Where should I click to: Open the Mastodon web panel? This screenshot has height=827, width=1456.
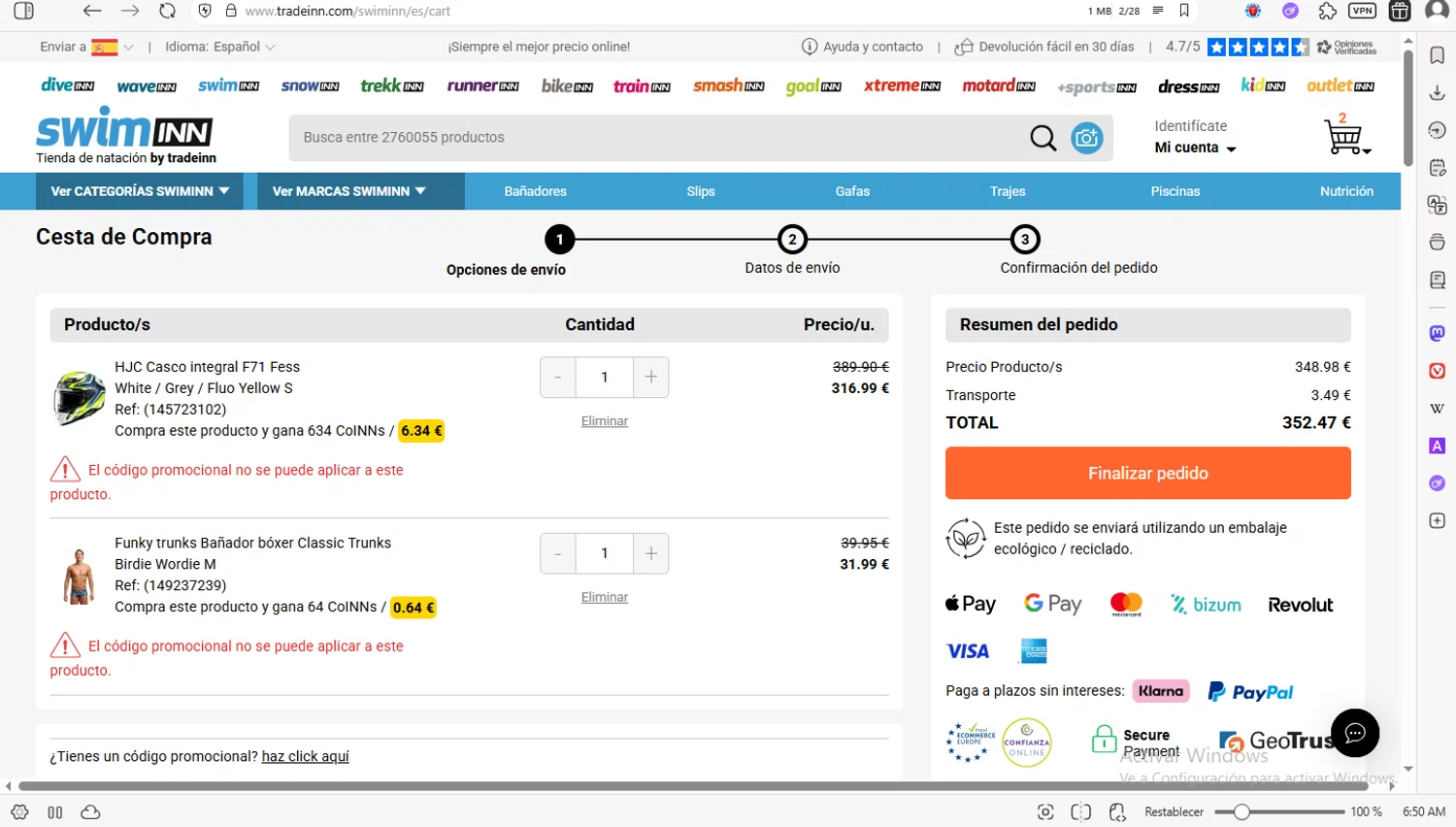[1438, 333]
